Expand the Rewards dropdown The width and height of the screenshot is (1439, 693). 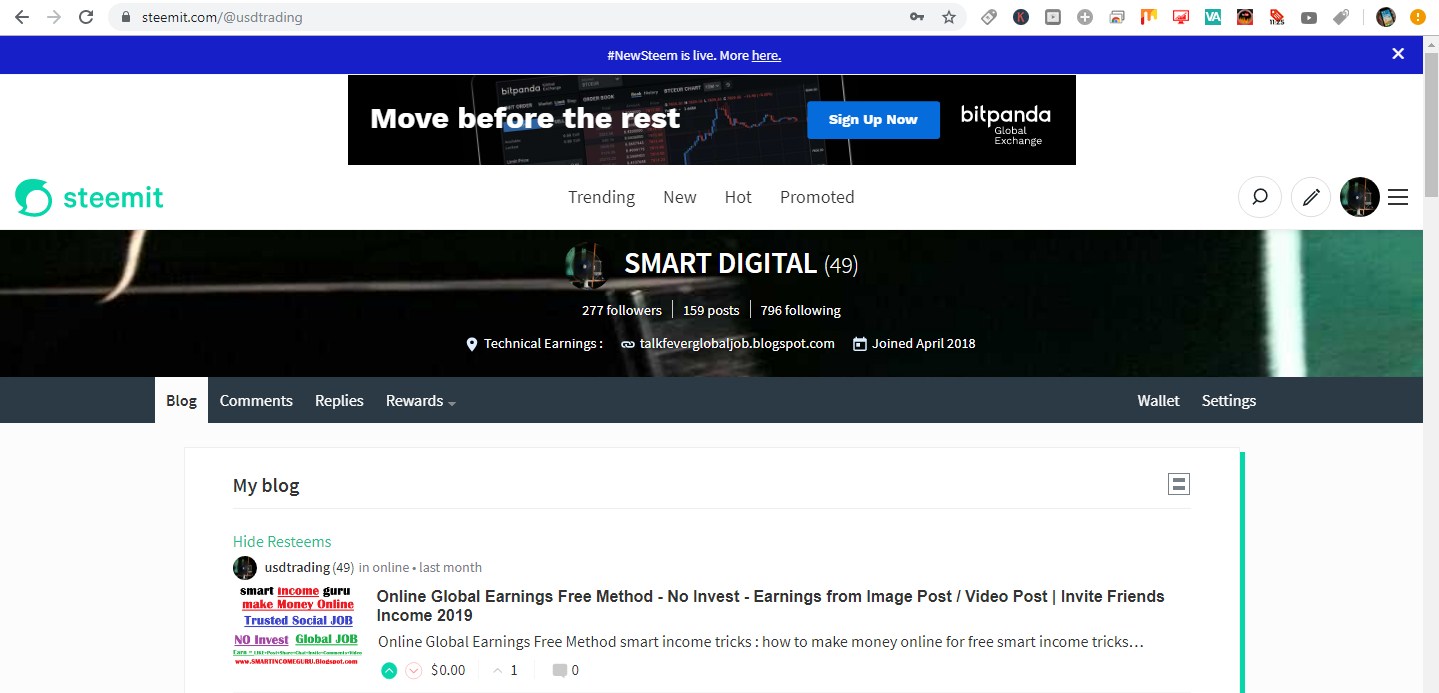[x=419, y=400]
